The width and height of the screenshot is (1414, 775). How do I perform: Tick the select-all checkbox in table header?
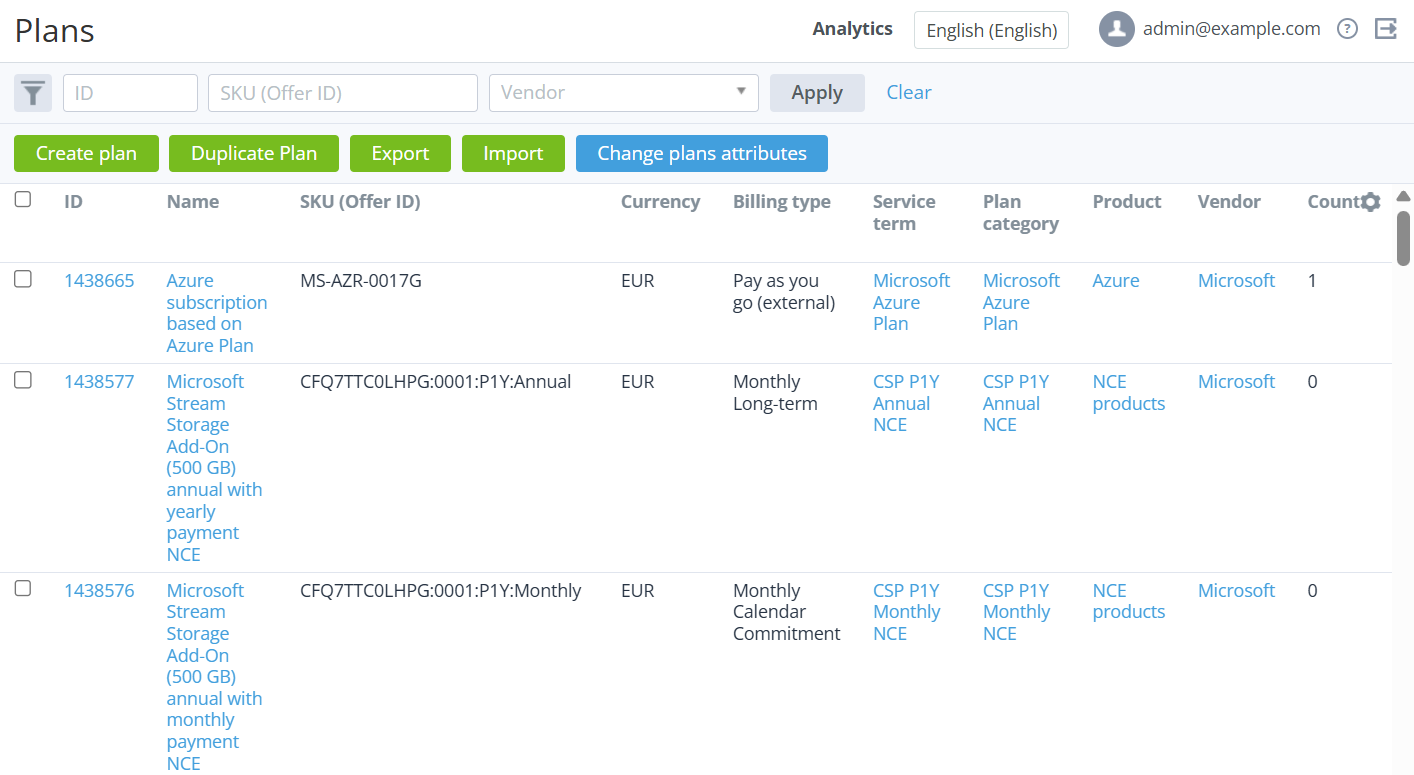click(23, 199)
